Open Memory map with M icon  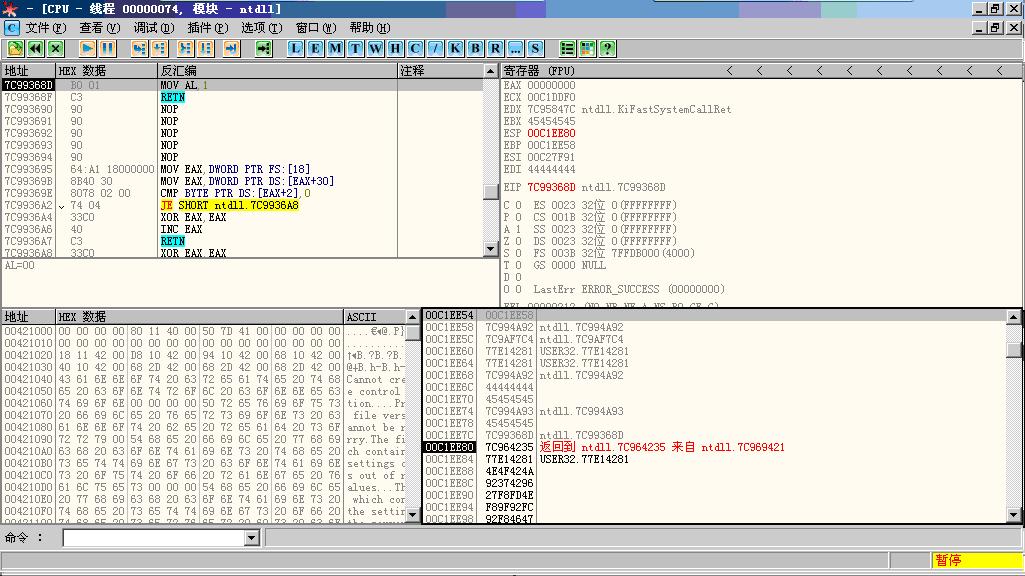click(335, 48)
